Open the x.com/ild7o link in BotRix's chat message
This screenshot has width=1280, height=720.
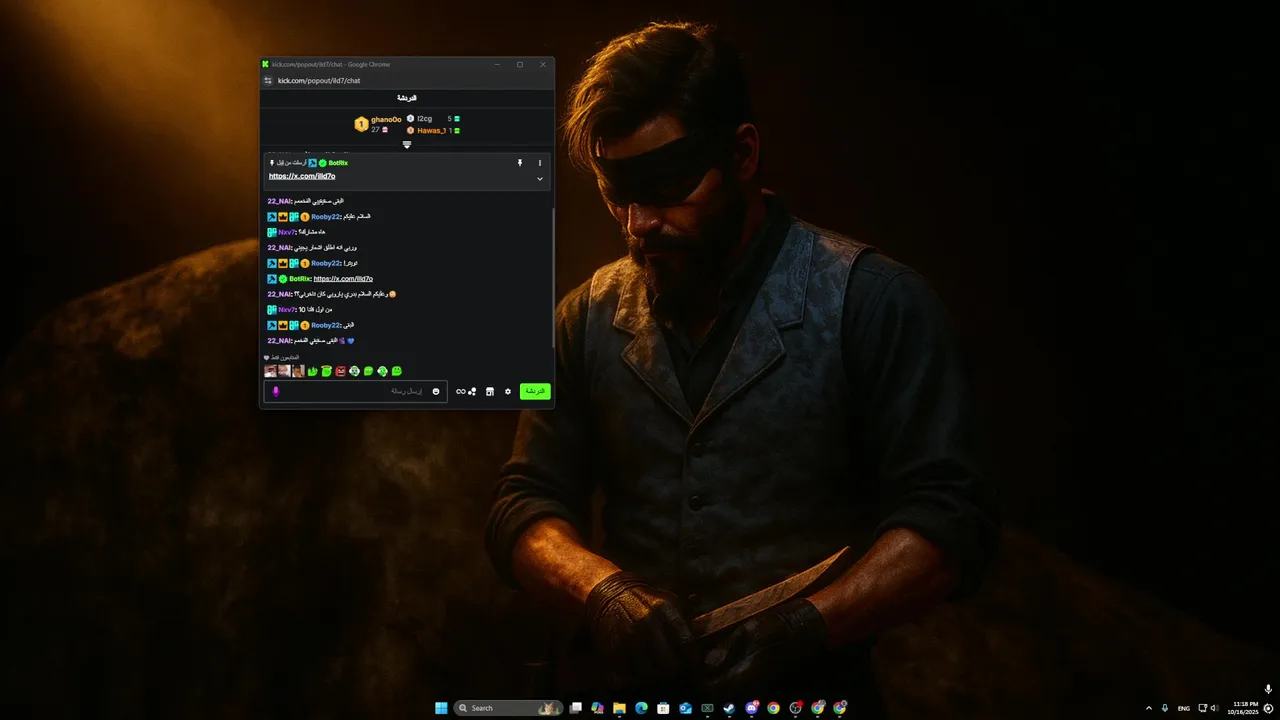coord(343,279)
